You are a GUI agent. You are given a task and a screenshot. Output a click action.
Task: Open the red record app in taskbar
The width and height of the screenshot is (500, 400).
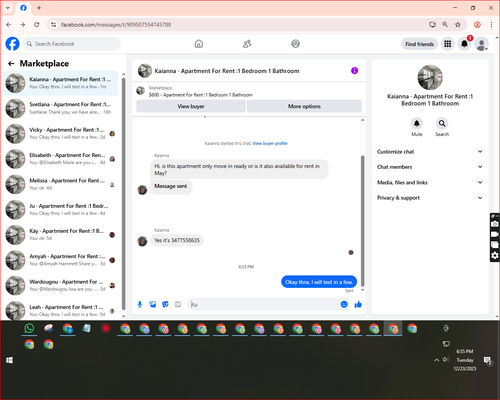point(106,329)
